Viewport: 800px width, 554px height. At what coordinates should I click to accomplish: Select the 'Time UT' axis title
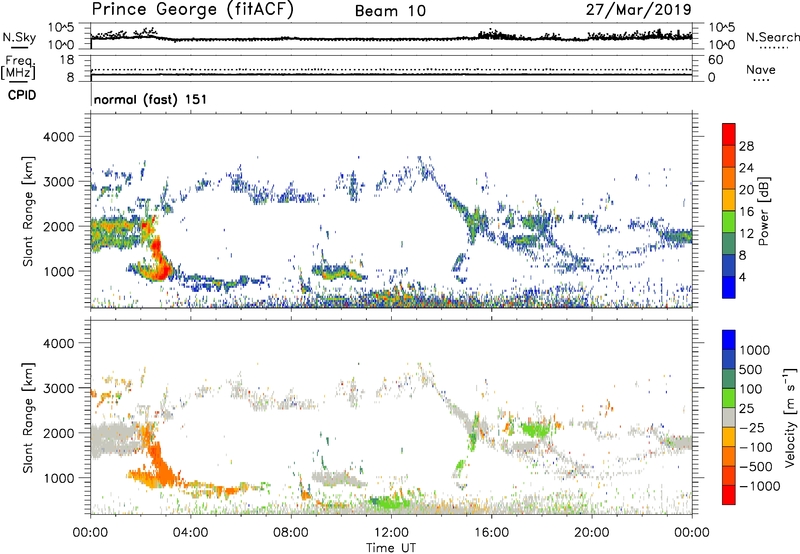pos(391,548)
